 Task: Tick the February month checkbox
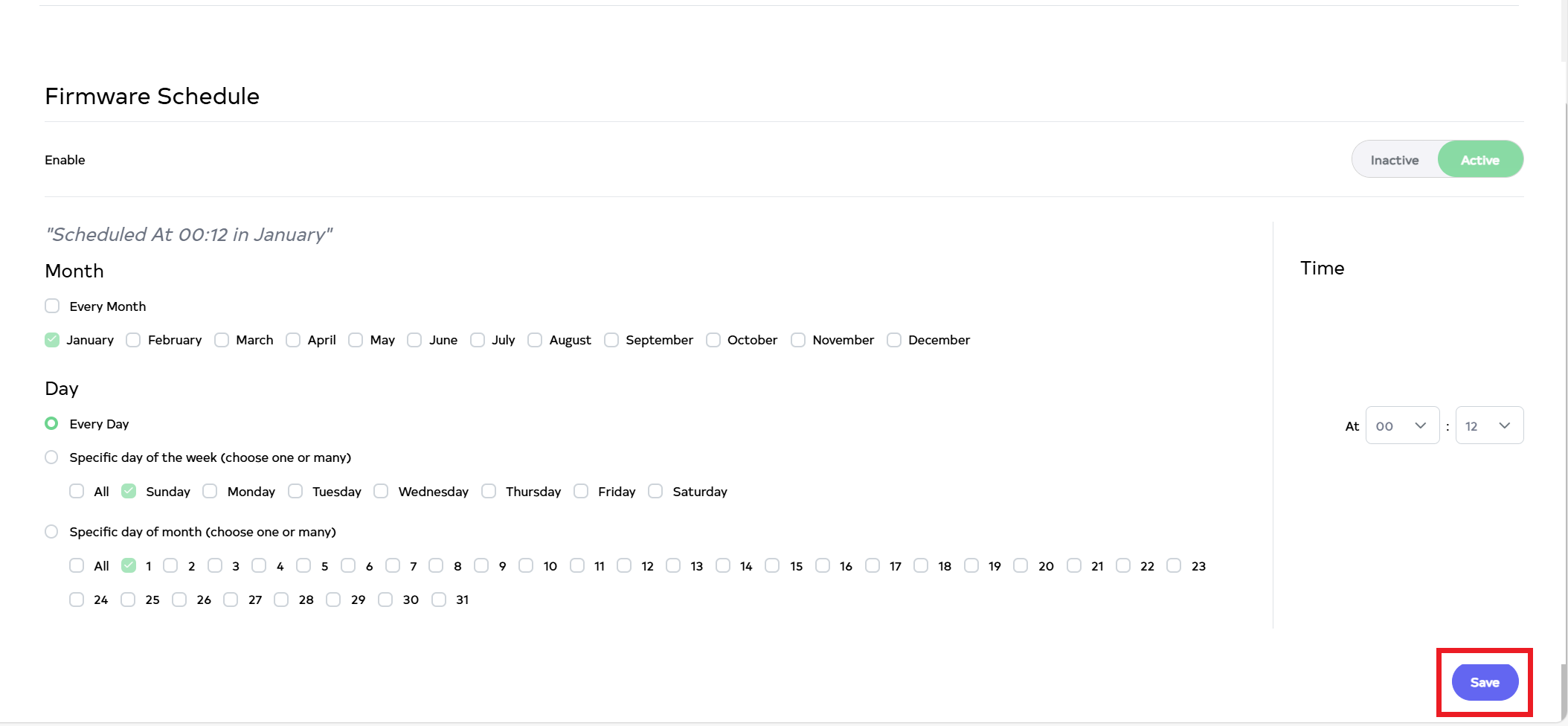[x=133, y=340]
